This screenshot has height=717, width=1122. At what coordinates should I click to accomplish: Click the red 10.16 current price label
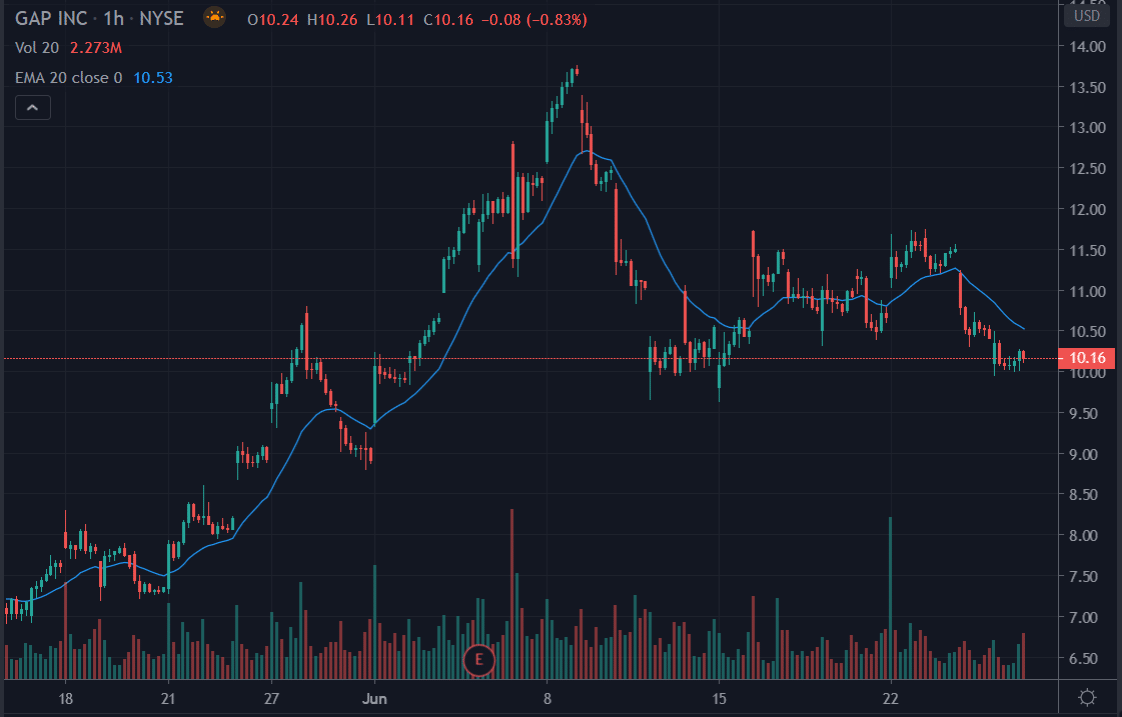(x=1086, y=358)
